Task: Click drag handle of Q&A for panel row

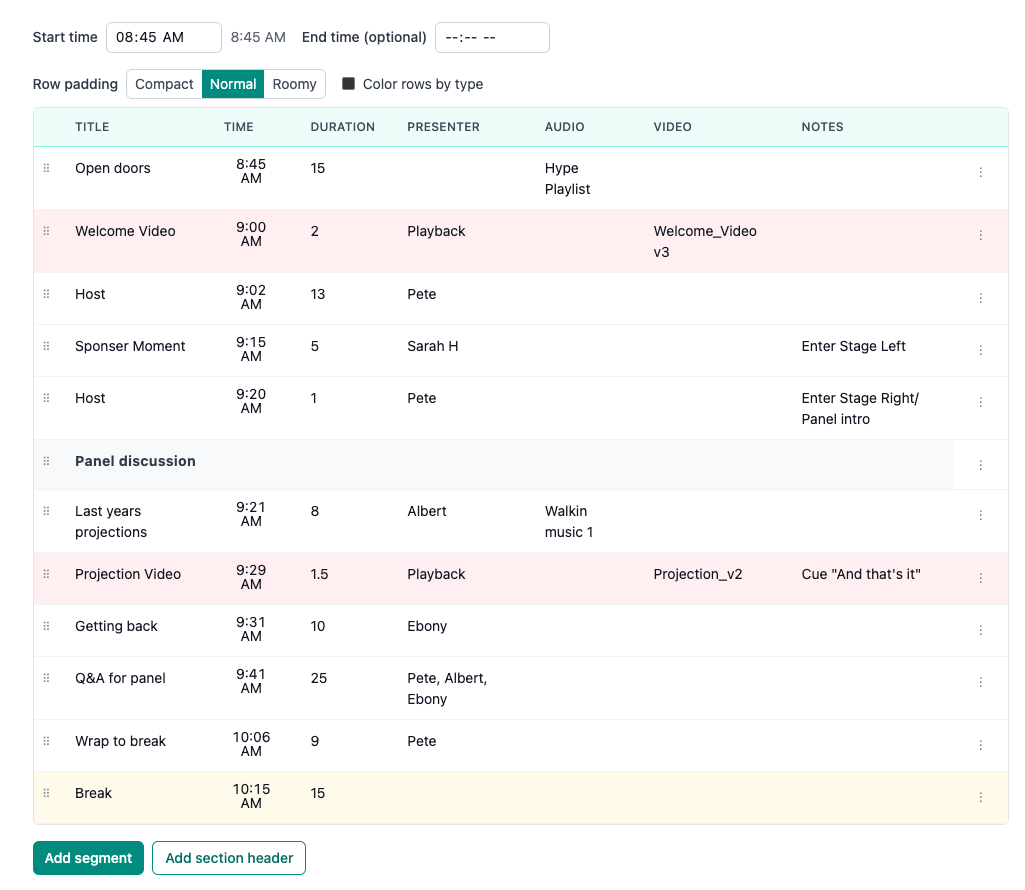Action: [x=46, y=678]
